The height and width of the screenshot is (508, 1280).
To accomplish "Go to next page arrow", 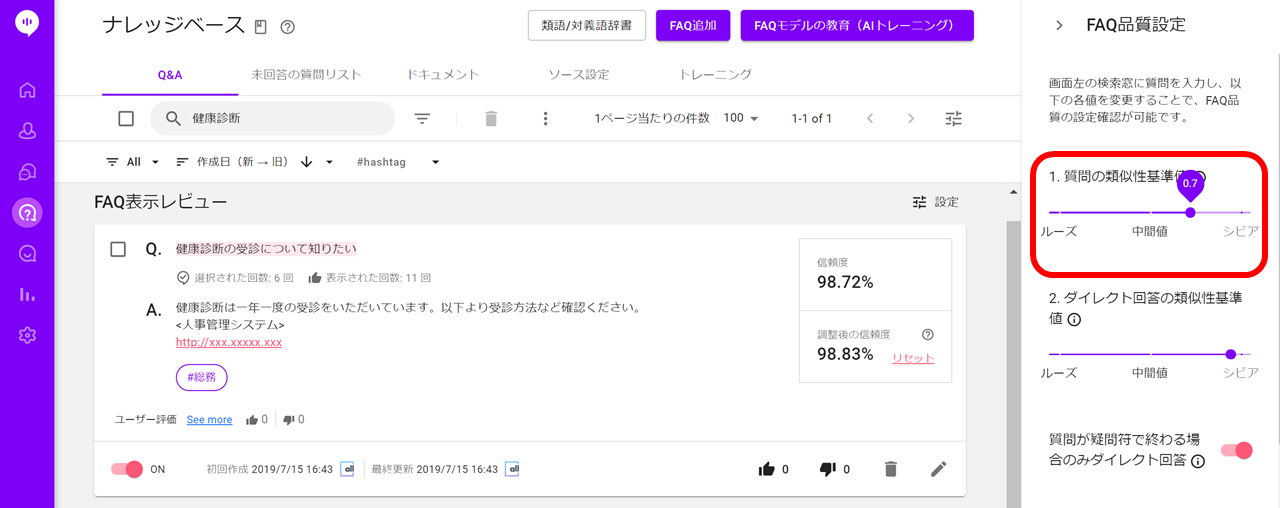I will [910, 118].
